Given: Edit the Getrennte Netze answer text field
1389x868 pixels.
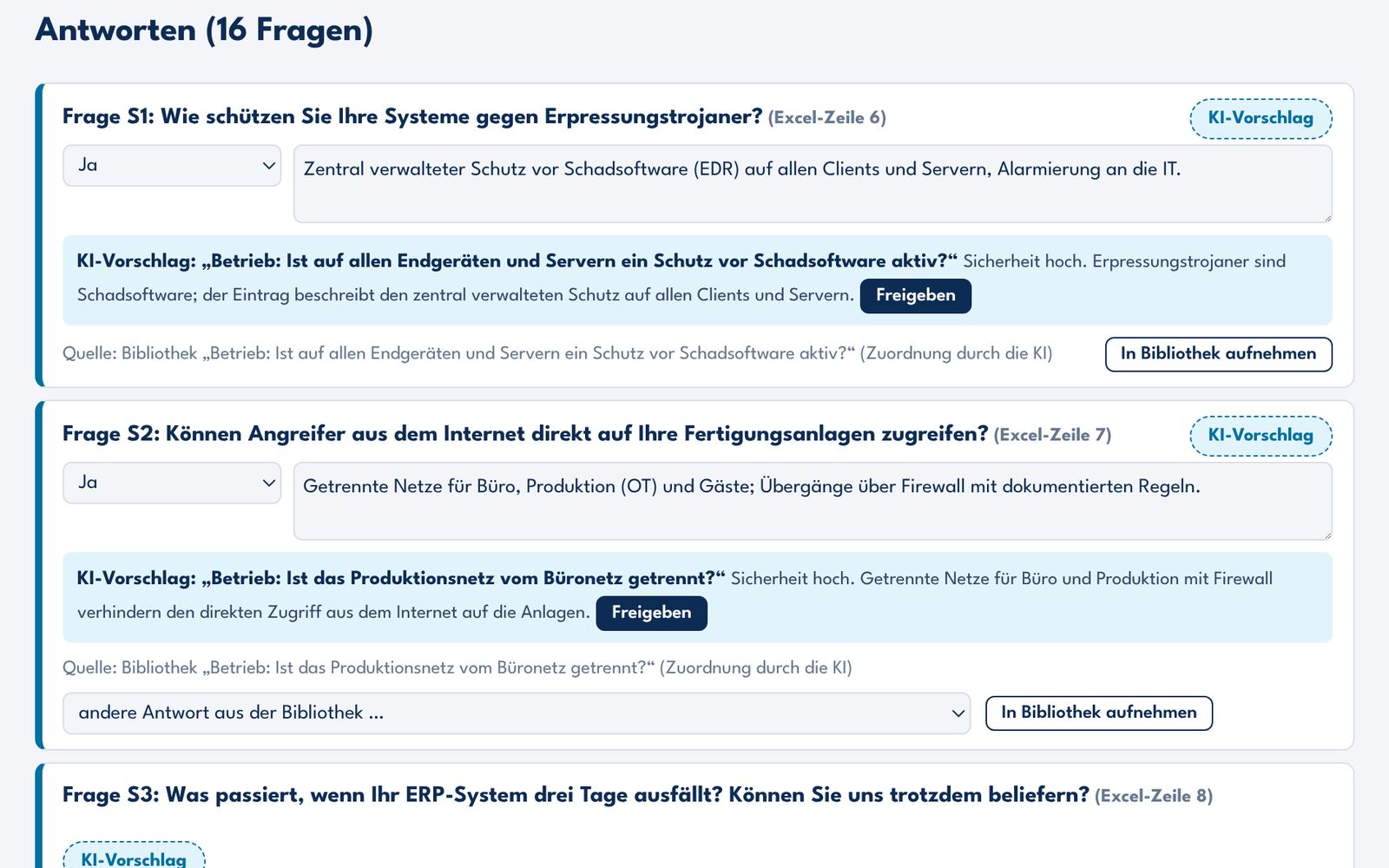Looking at the screenshot, I should tap(813, 501).
